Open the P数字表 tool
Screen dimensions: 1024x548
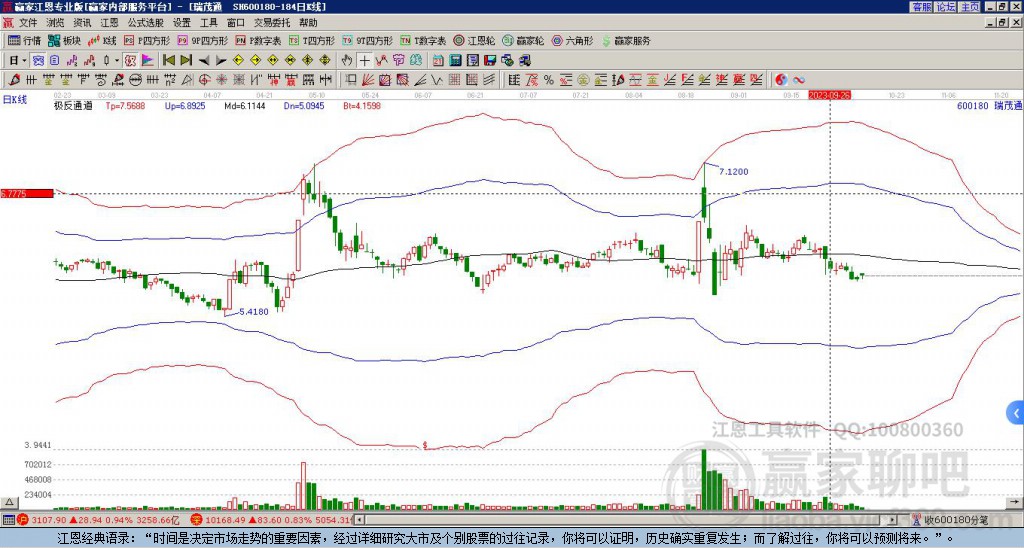coord(258,40)
